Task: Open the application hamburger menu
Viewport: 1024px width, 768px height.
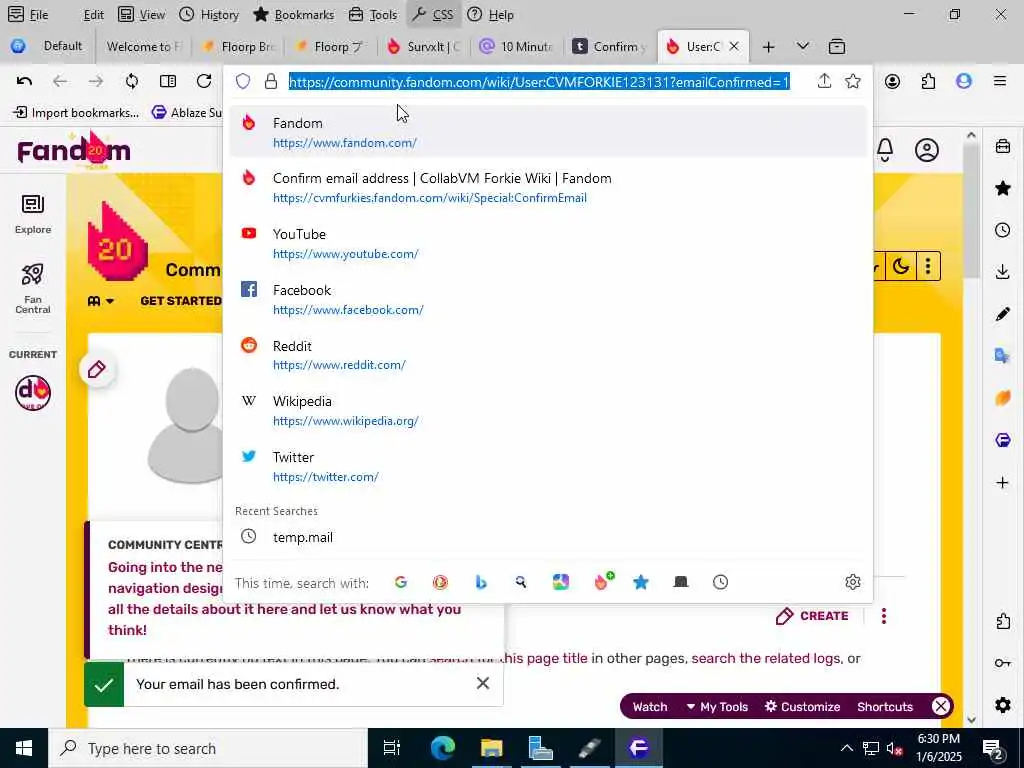Action: coord(1000,81)
